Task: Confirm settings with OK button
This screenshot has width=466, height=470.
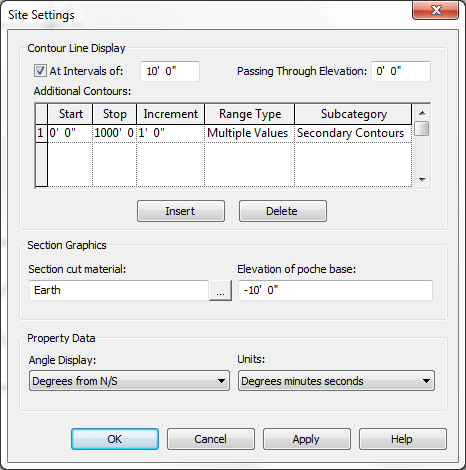Action: (115, 439)
